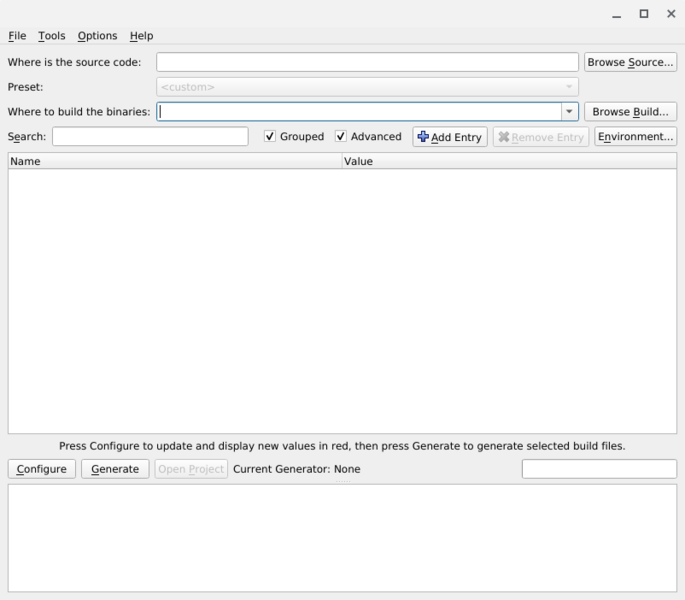
Task: Open the Options menu
Action: click(97, 36)
